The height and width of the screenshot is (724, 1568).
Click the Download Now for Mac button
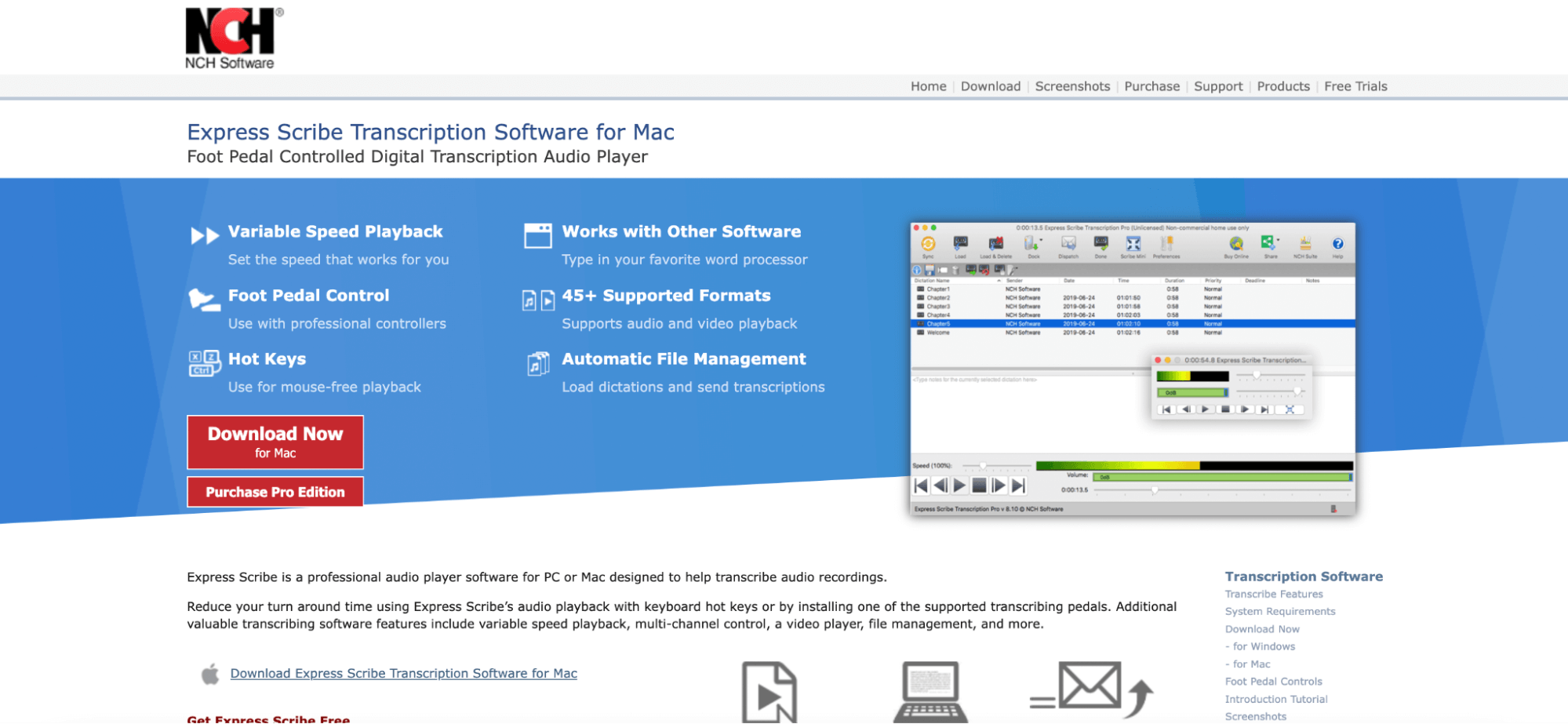(275, 442)
